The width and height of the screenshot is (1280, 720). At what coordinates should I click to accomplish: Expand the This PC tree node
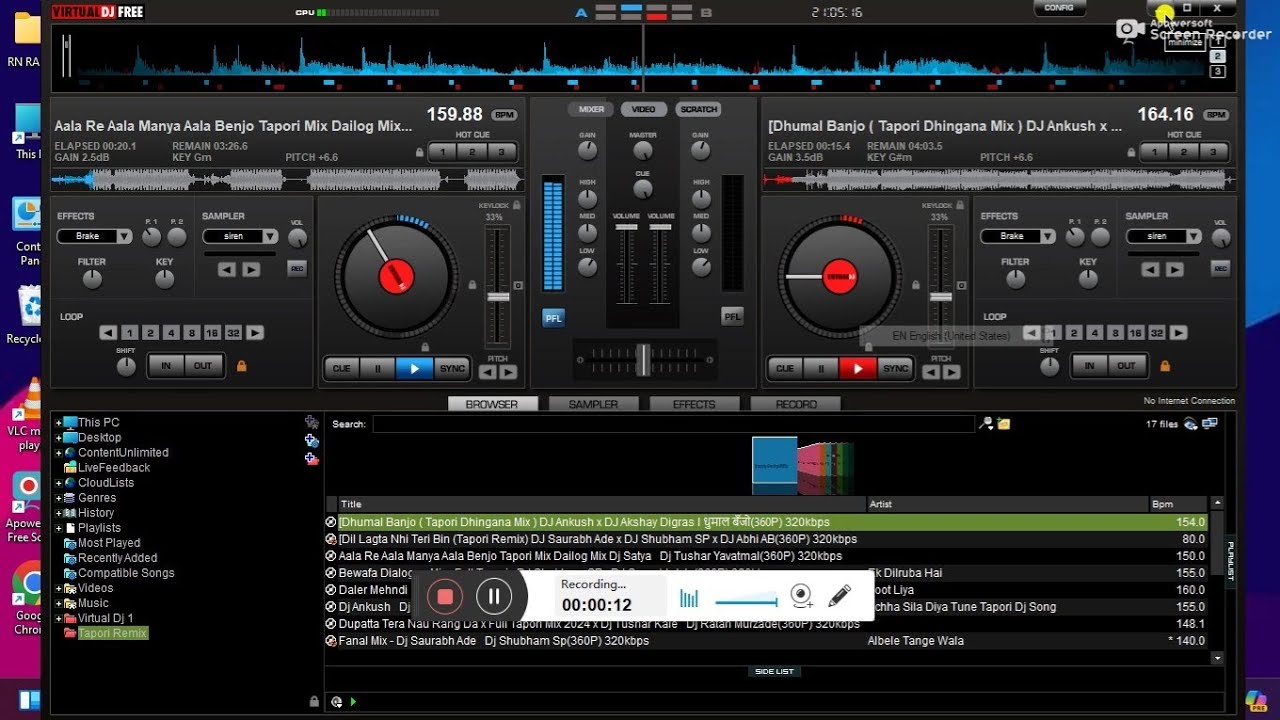point(59,423)
